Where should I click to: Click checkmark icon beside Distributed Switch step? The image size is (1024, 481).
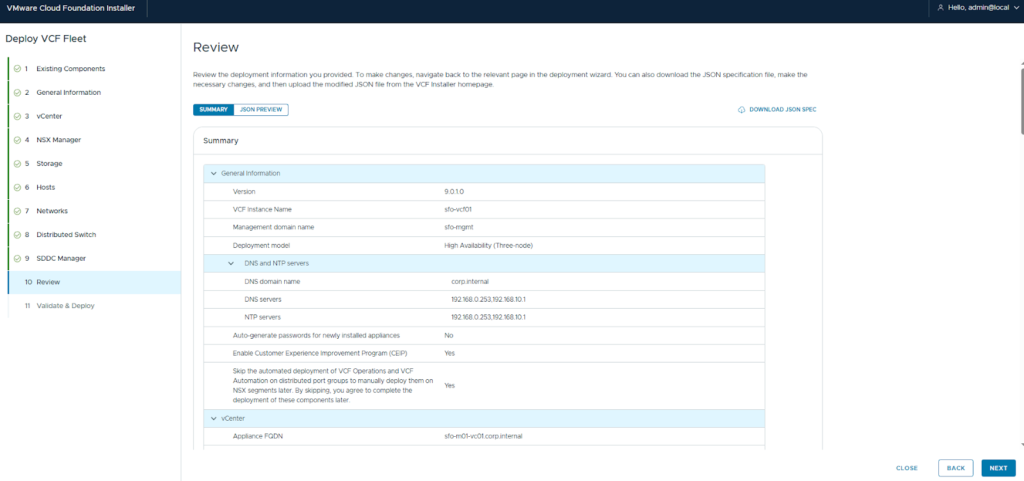point(17,235)
